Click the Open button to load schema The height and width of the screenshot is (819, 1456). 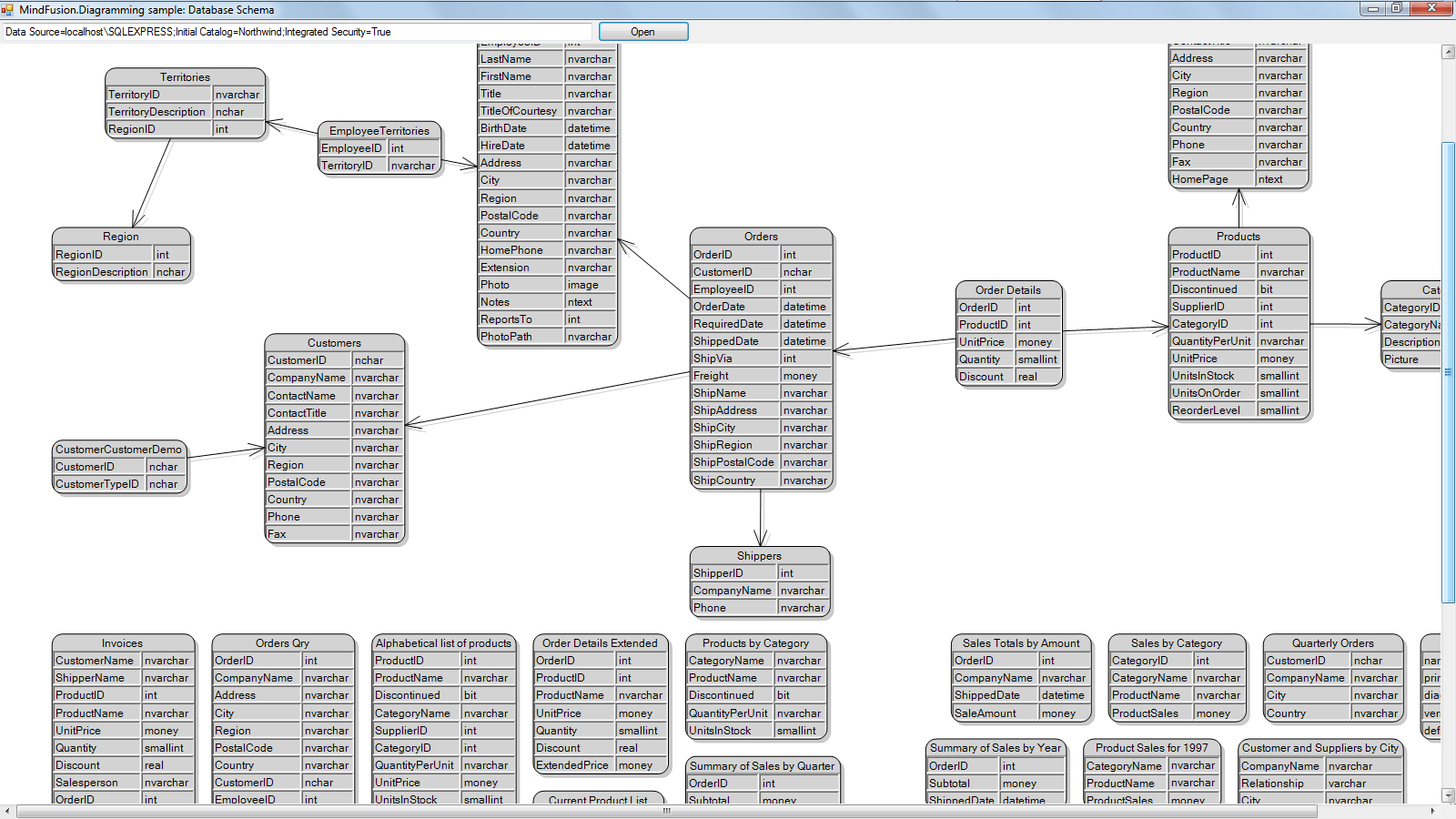tap(642, 31)
